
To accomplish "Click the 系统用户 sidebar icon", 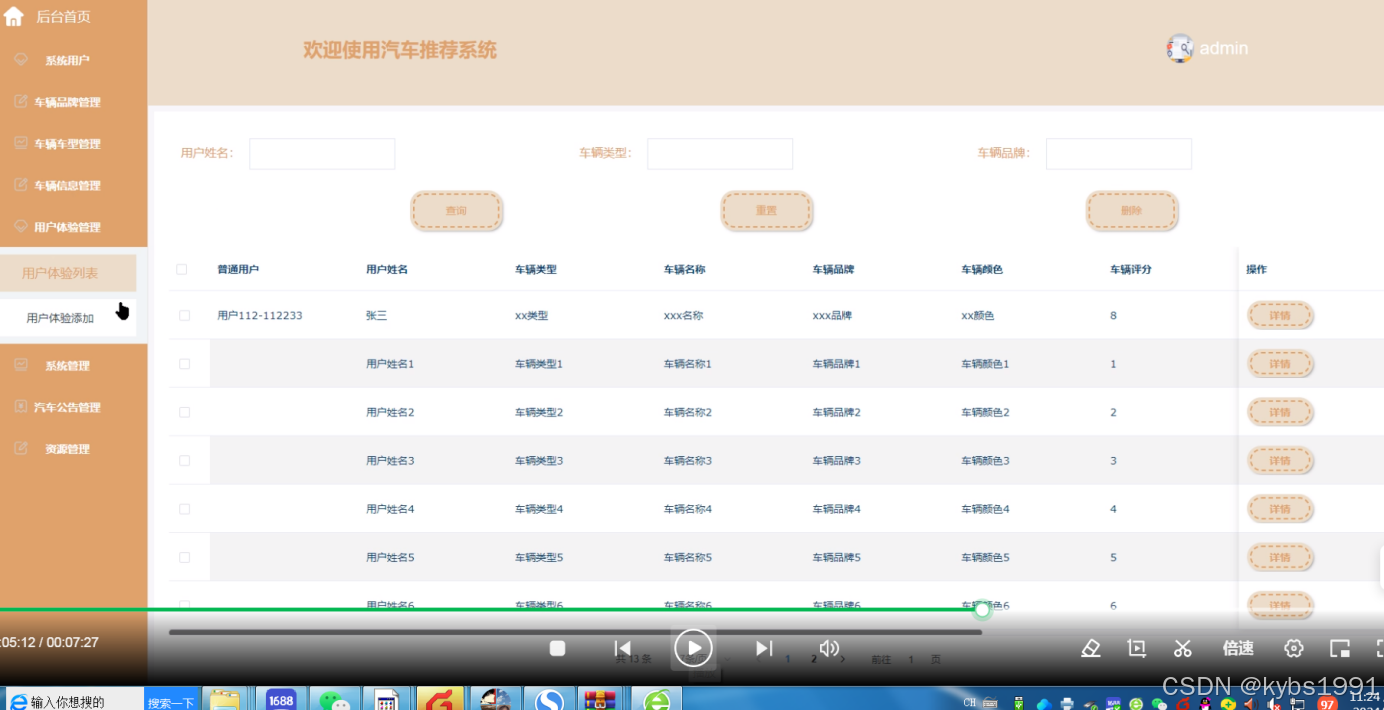I will coord(21,60).
